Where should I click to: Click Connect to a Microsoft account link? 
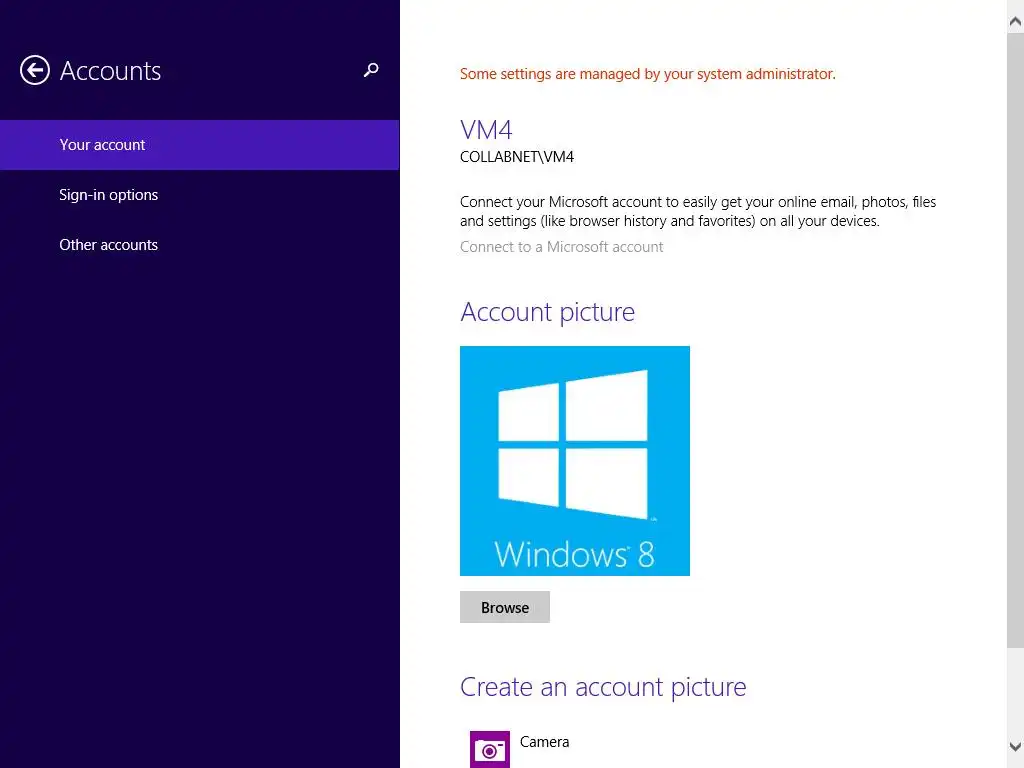(x=562, y=247)
